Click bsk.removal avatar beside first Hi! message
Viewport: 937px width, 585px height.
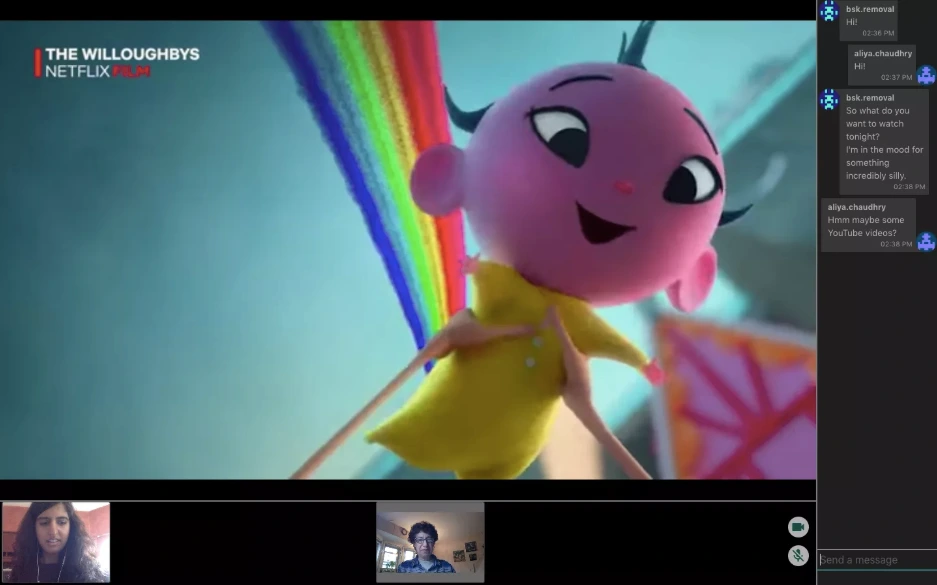829,11
